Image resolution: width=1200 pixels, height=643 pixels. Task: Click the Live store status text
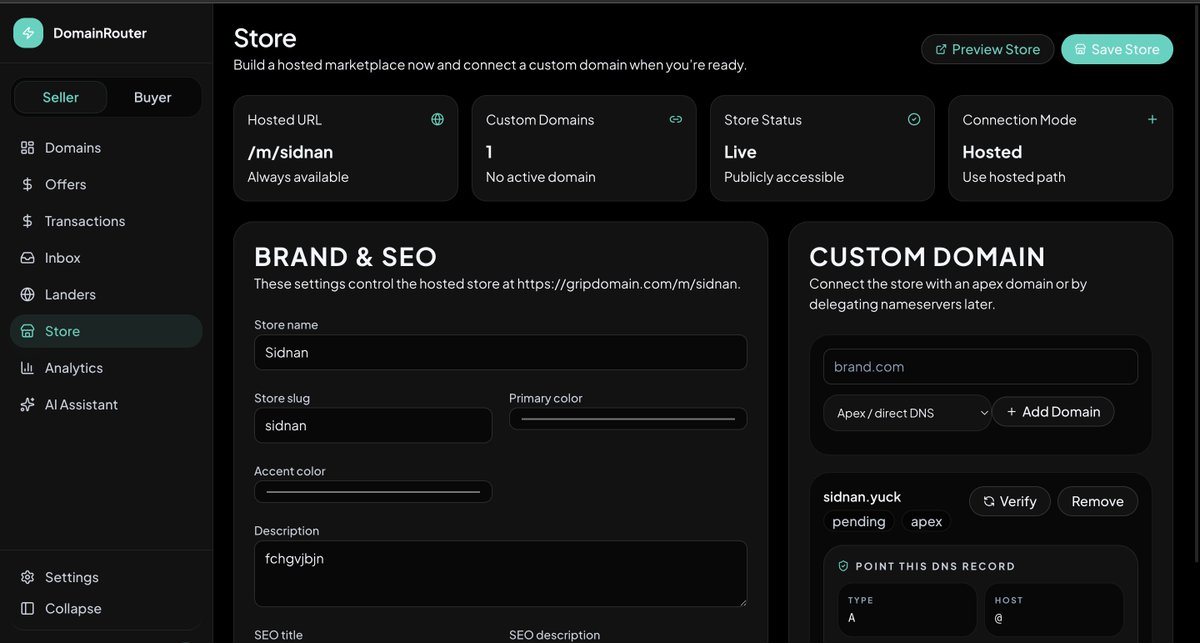pos(740,152)
